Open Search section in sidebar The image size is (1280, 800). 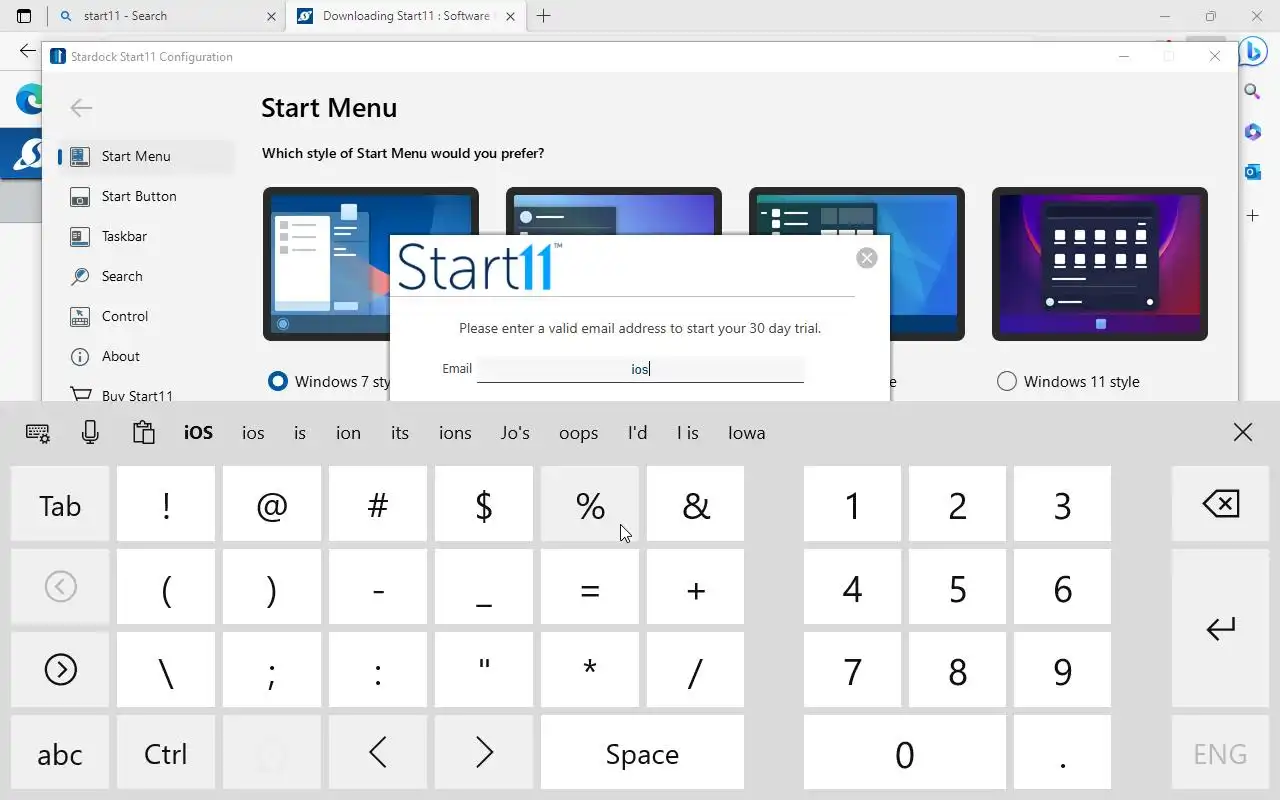pyautogui.click(x=146, y=276)
